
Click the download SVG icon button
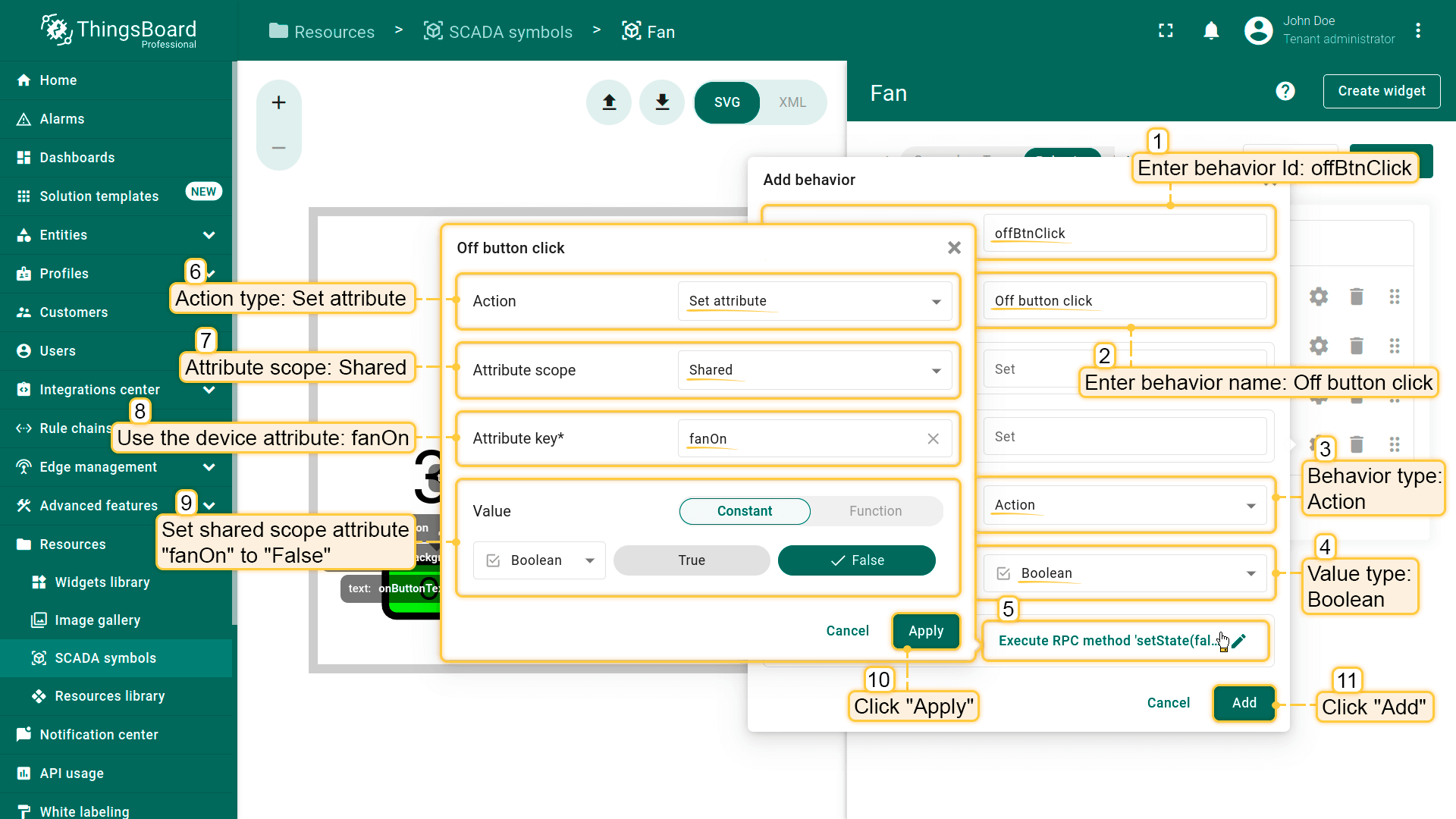(x=662, y=102)
